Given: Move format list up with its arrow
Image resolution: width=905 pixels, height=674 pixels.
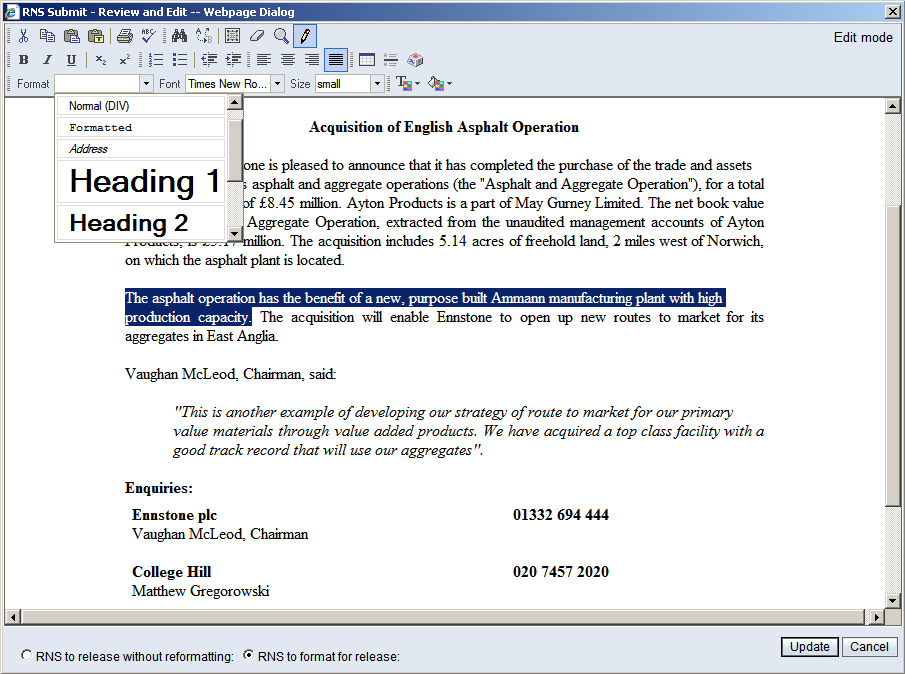Looking at the screenshot, I should pos(234,102).
